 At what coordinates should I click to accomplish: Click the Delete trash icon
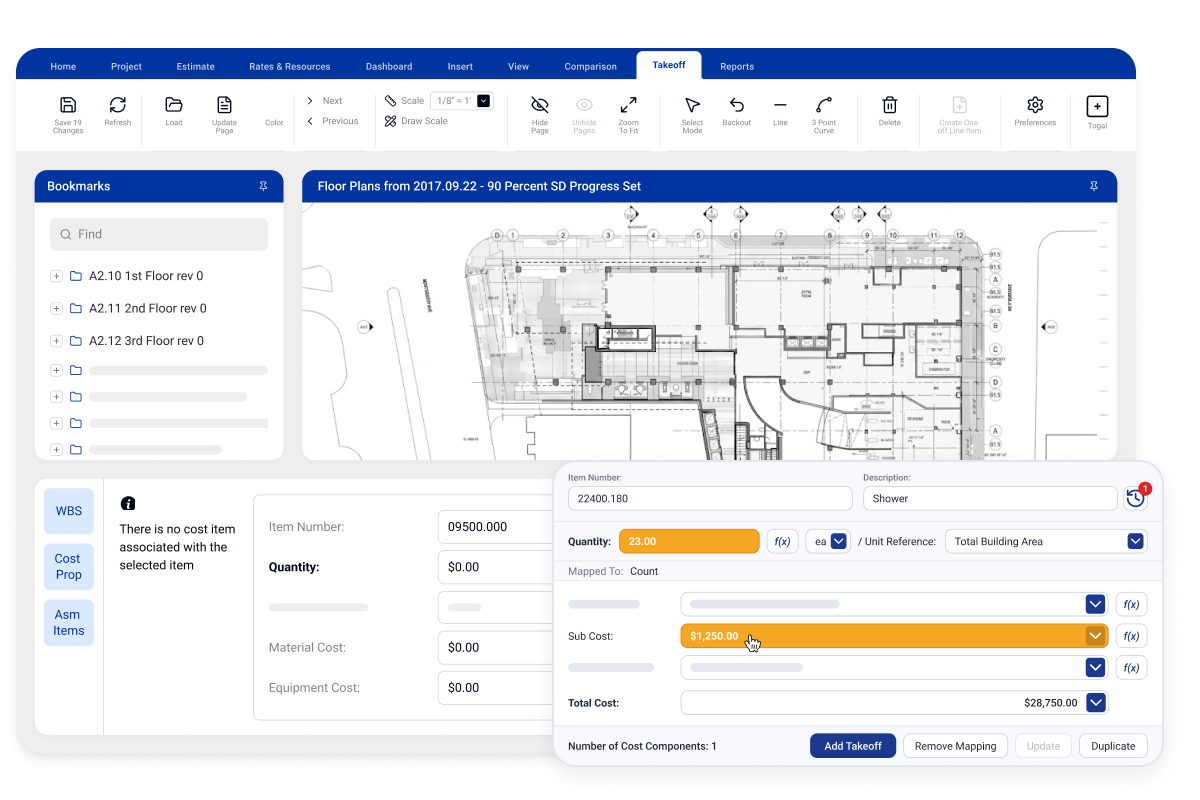tap(889, 105)
